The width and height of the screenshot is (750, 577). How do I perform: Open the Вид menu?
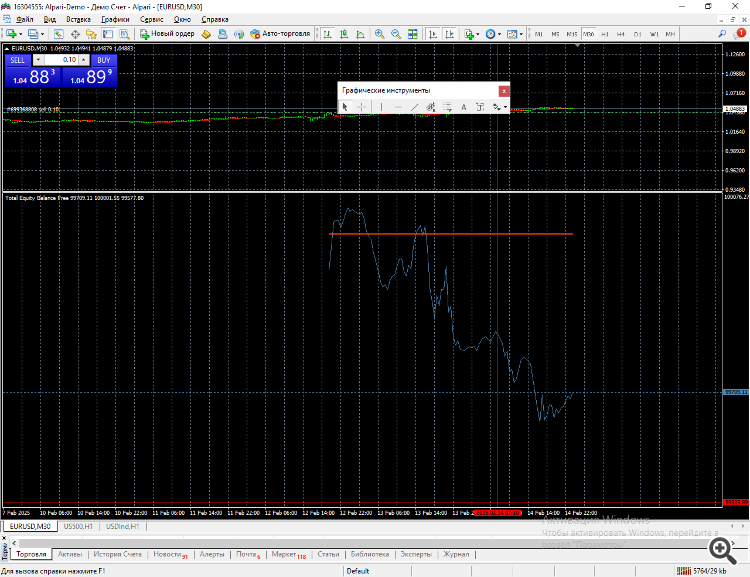point(50,20)
